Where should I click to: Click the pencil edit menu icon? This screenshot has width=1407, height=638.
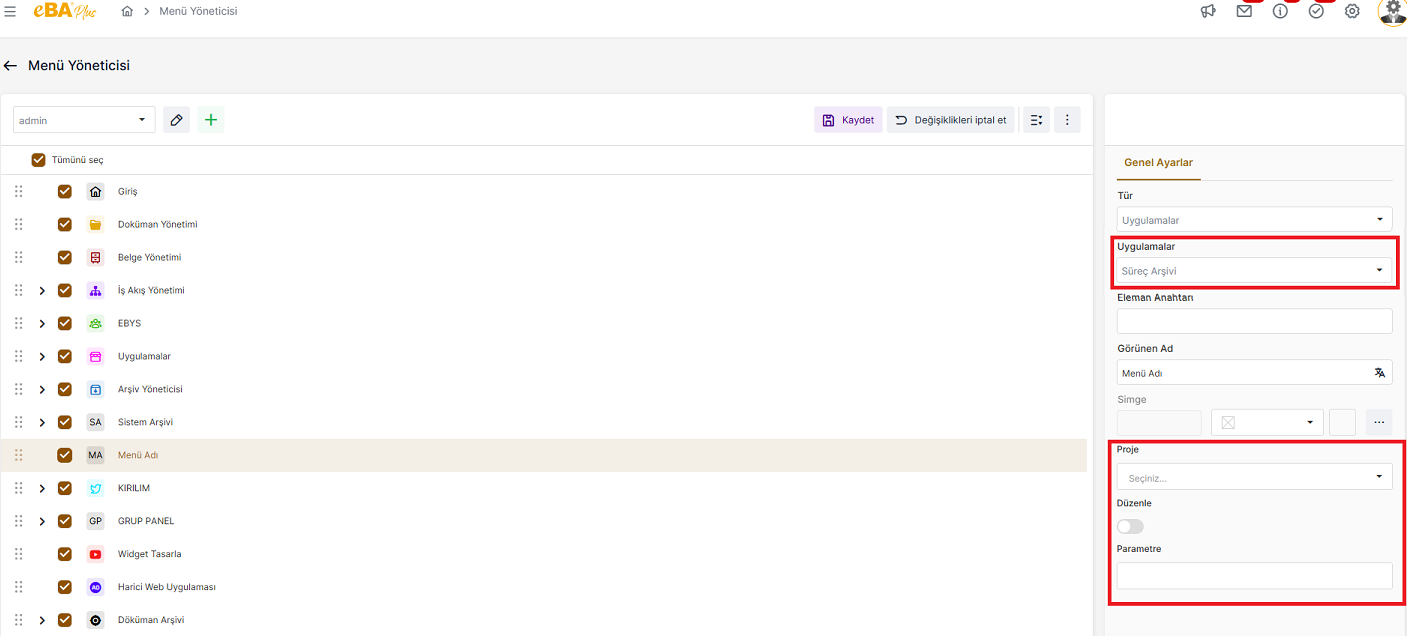176,120
